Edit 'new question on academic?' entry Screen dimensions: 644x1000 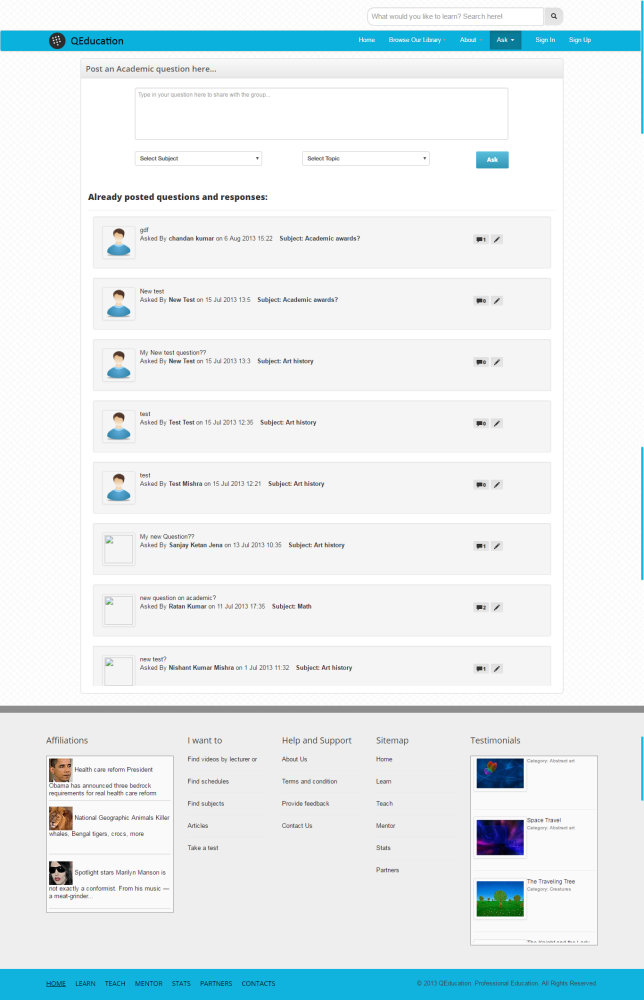coord(497,607)
